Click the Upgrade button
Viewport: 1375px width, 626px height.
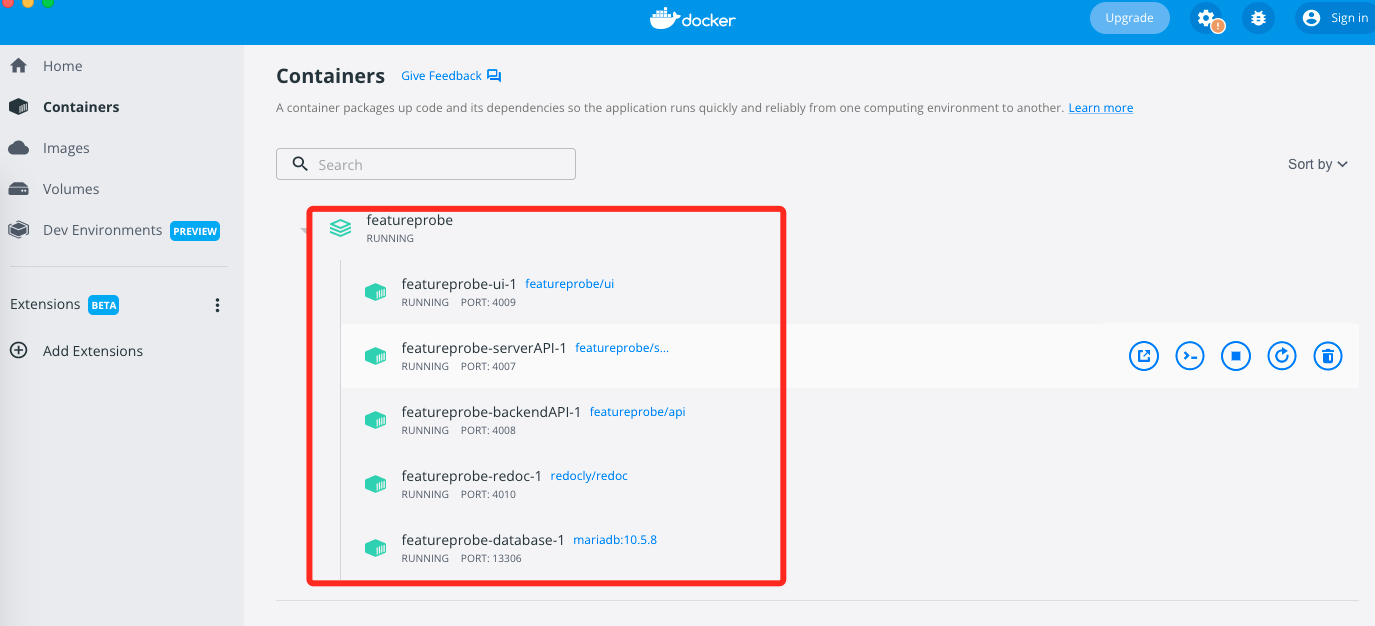point(1129,18)
